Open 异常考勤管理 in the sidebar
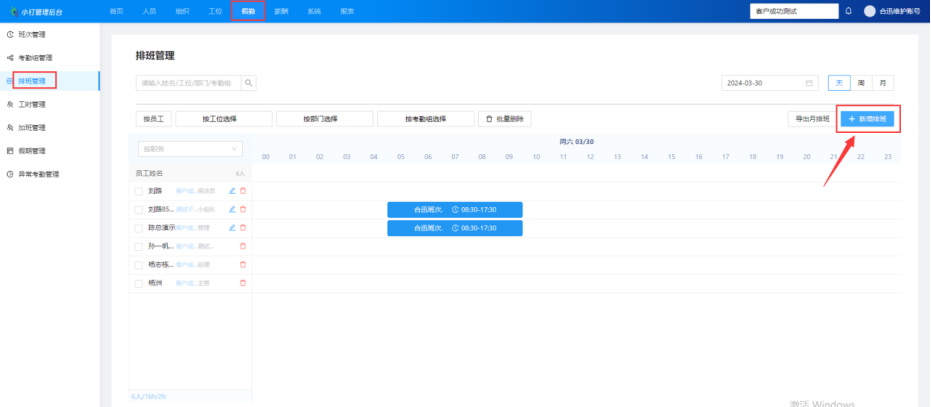 pos(50,174)
